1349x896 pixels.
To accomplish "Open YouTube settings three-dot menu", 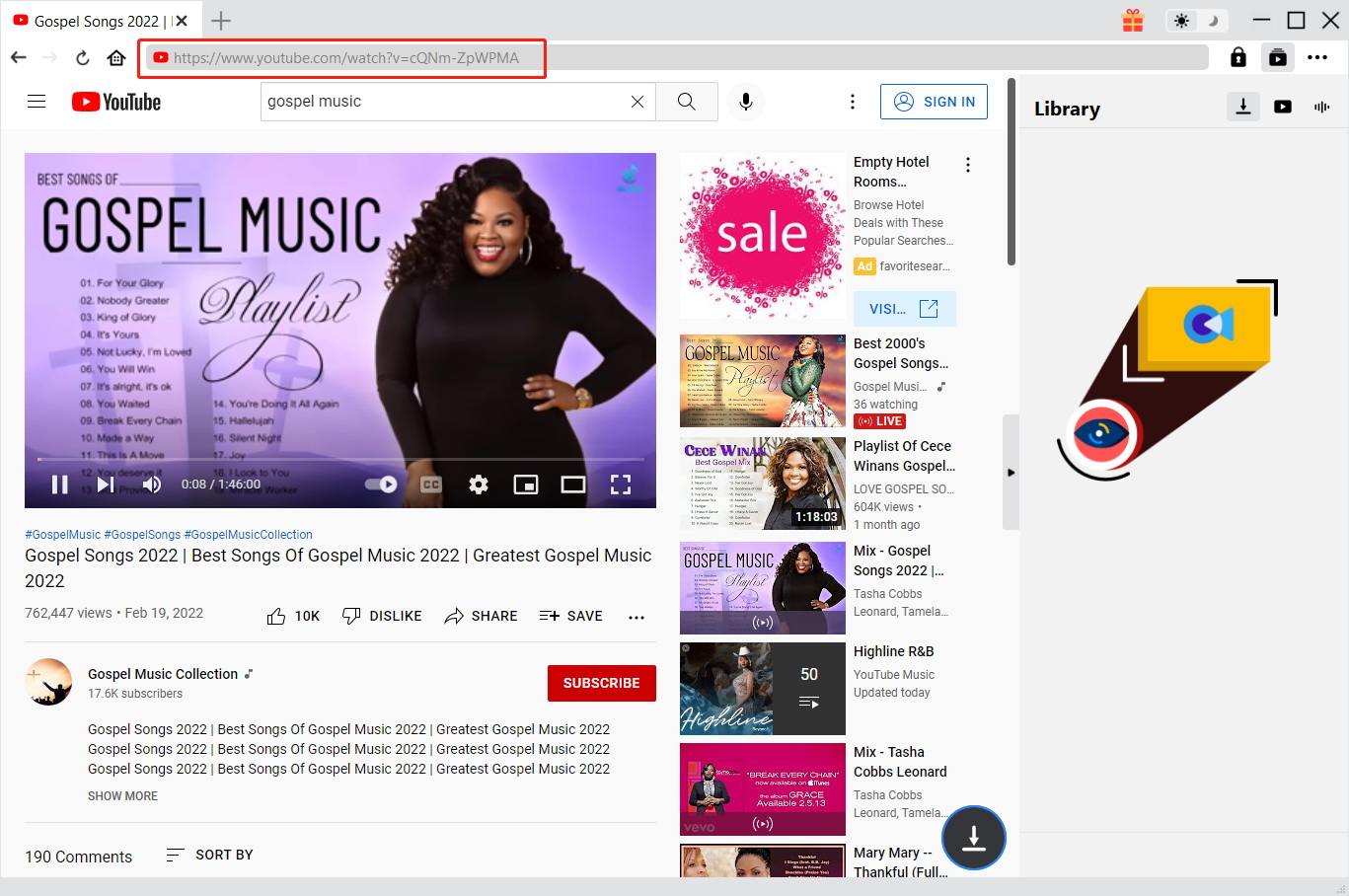I will (x=853, y=102).
